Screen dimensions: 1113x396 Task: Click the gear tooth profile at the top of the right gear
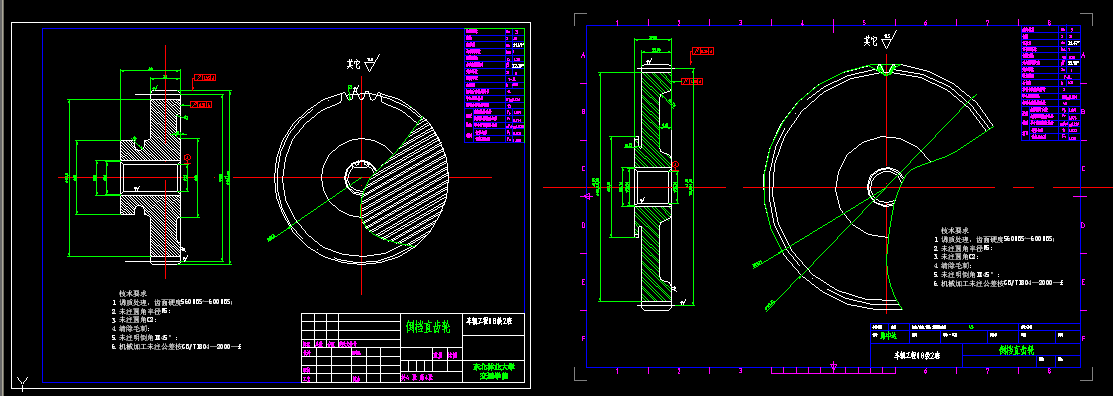tap(888, 70)
